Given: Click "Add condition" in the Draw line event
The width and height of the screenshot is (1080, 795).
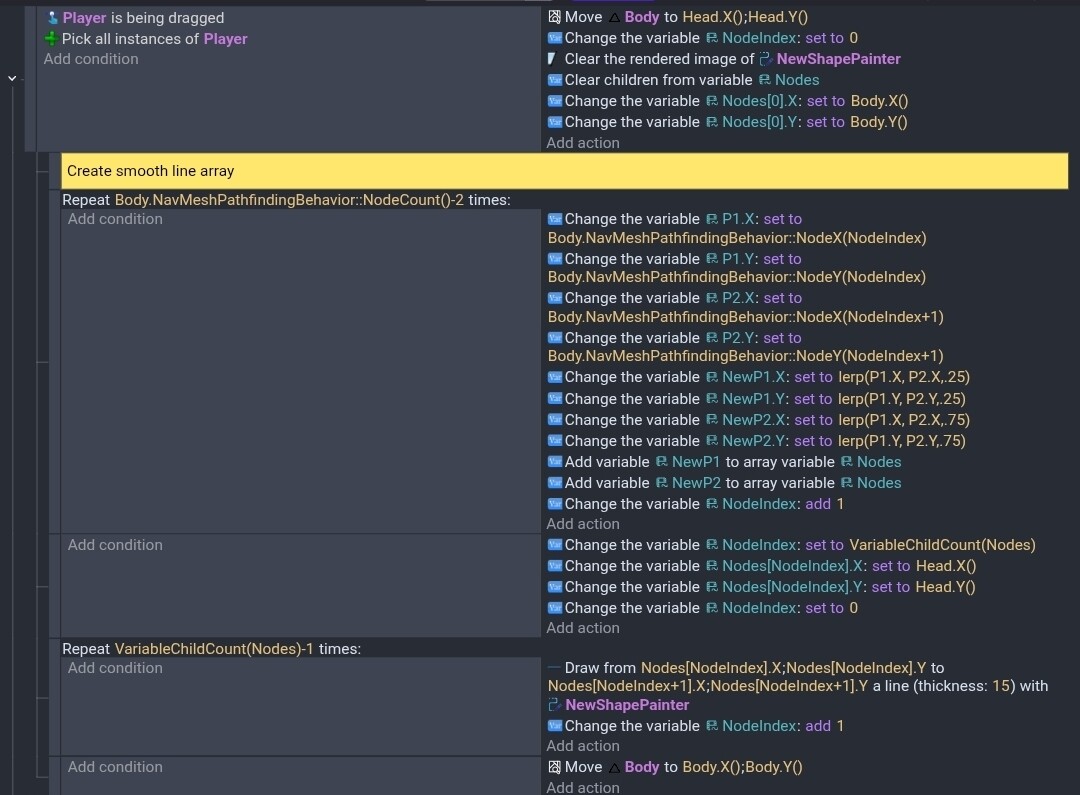Looking at the screenshot, I should [115, 668].
